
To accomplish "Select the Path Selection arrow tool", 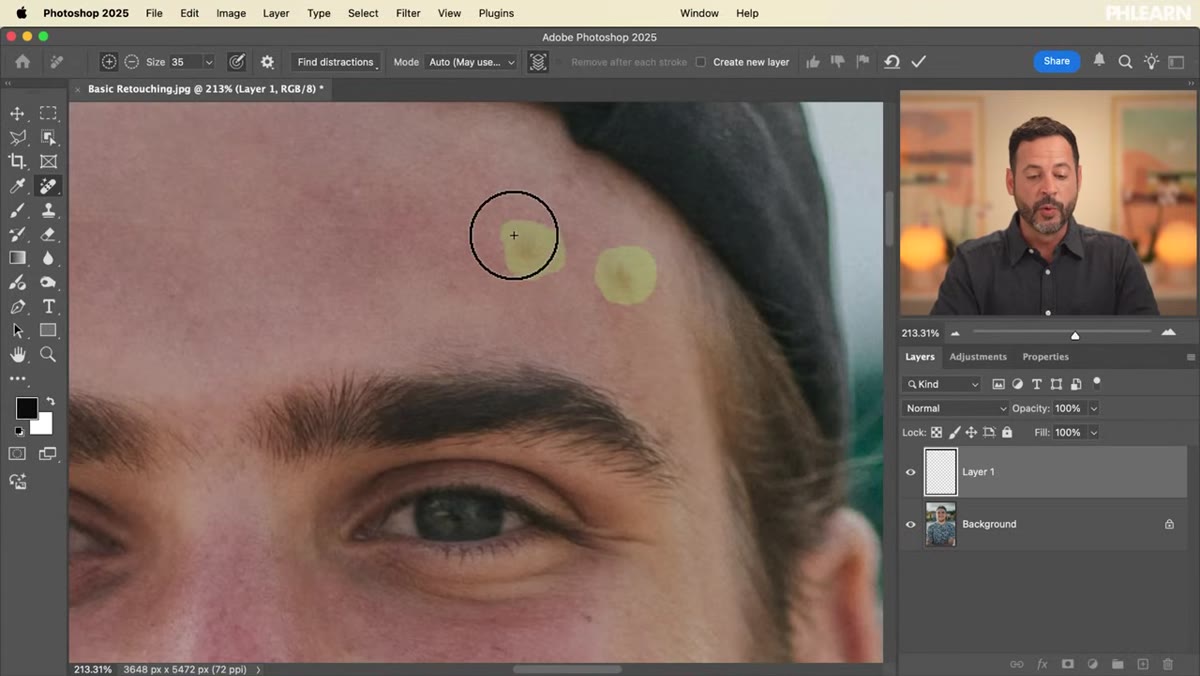I will pos(17,331).
